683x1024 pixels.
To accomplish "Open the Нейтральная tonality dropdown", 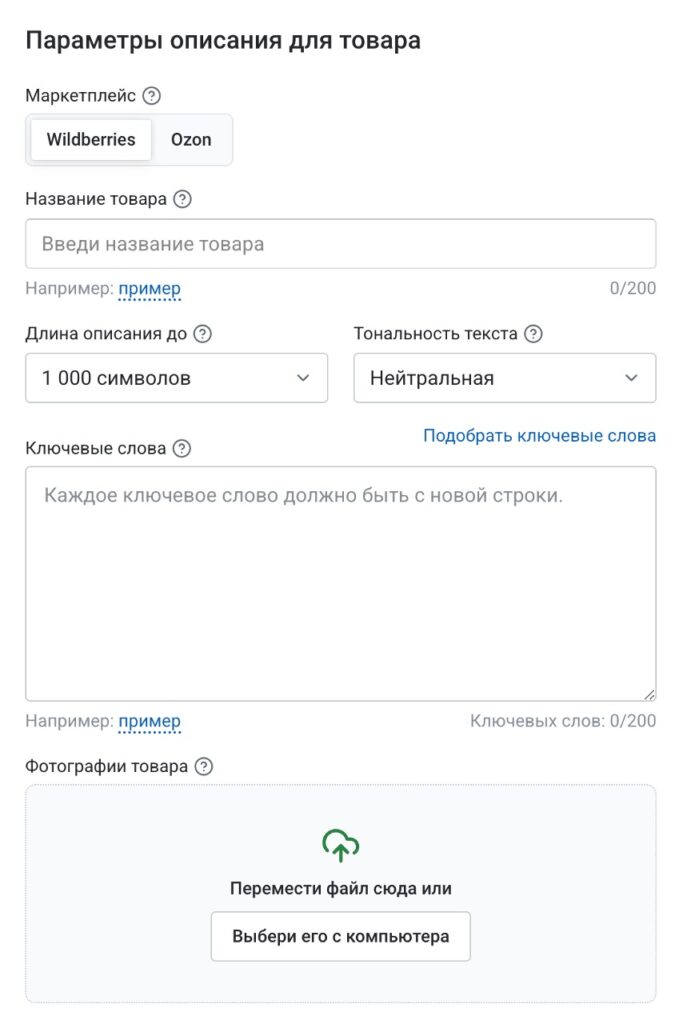I will 504,378.
